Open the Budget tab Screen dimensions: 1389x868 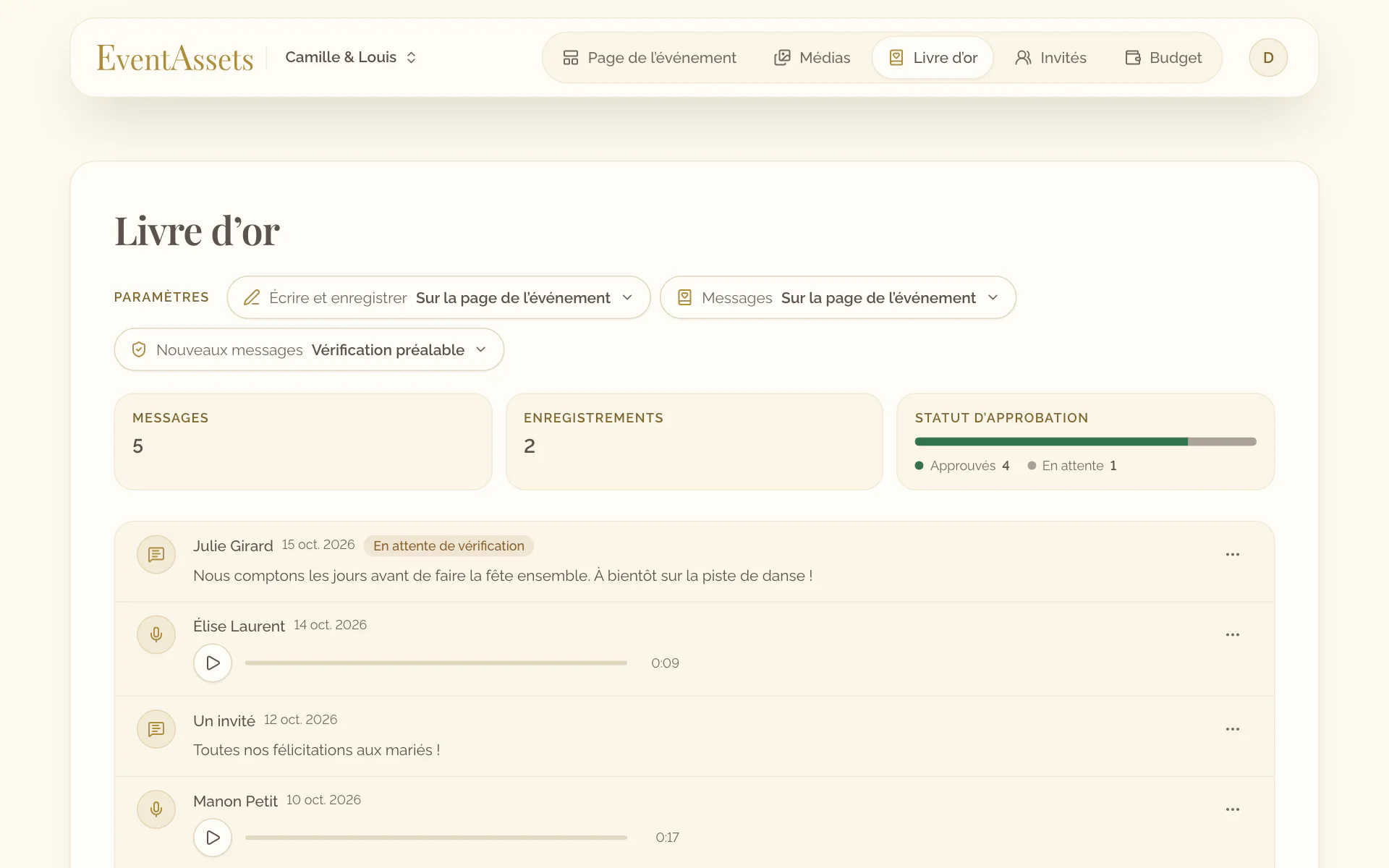click(x=1163, y=58)
